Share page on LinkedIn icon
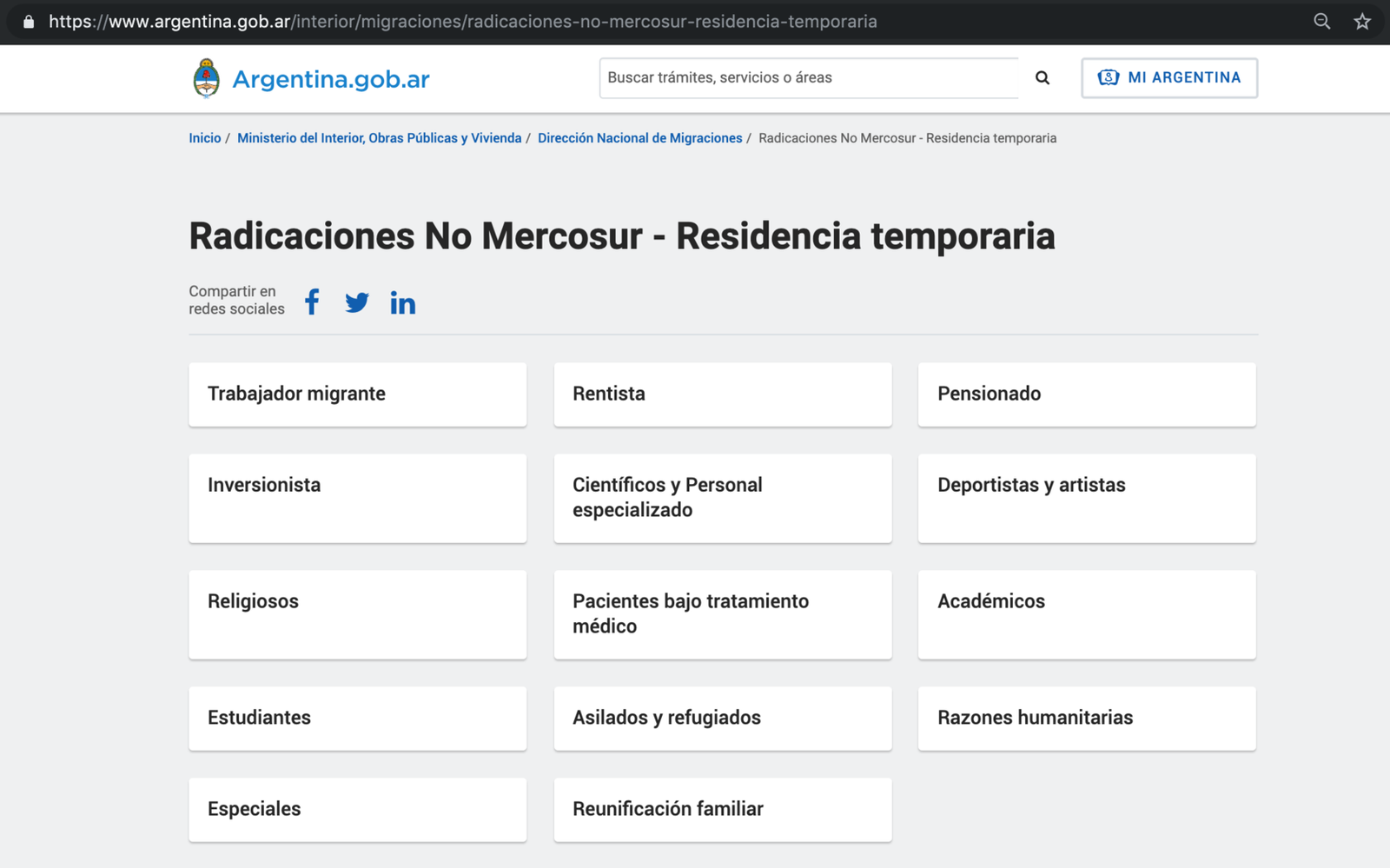The image size is (1390, 868). click(x=403, y=302)
